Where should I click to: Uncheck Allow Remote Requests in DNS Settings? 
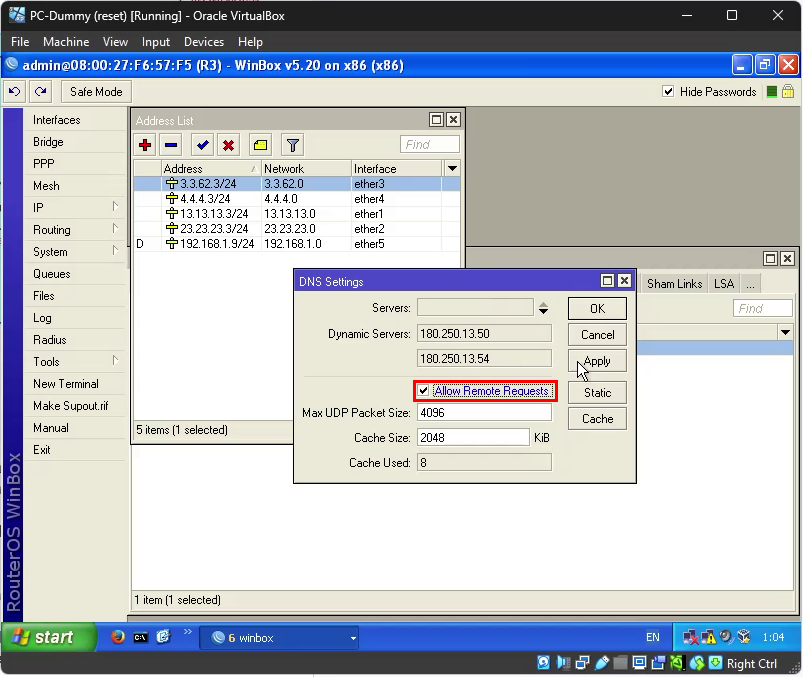coord(423,391)
